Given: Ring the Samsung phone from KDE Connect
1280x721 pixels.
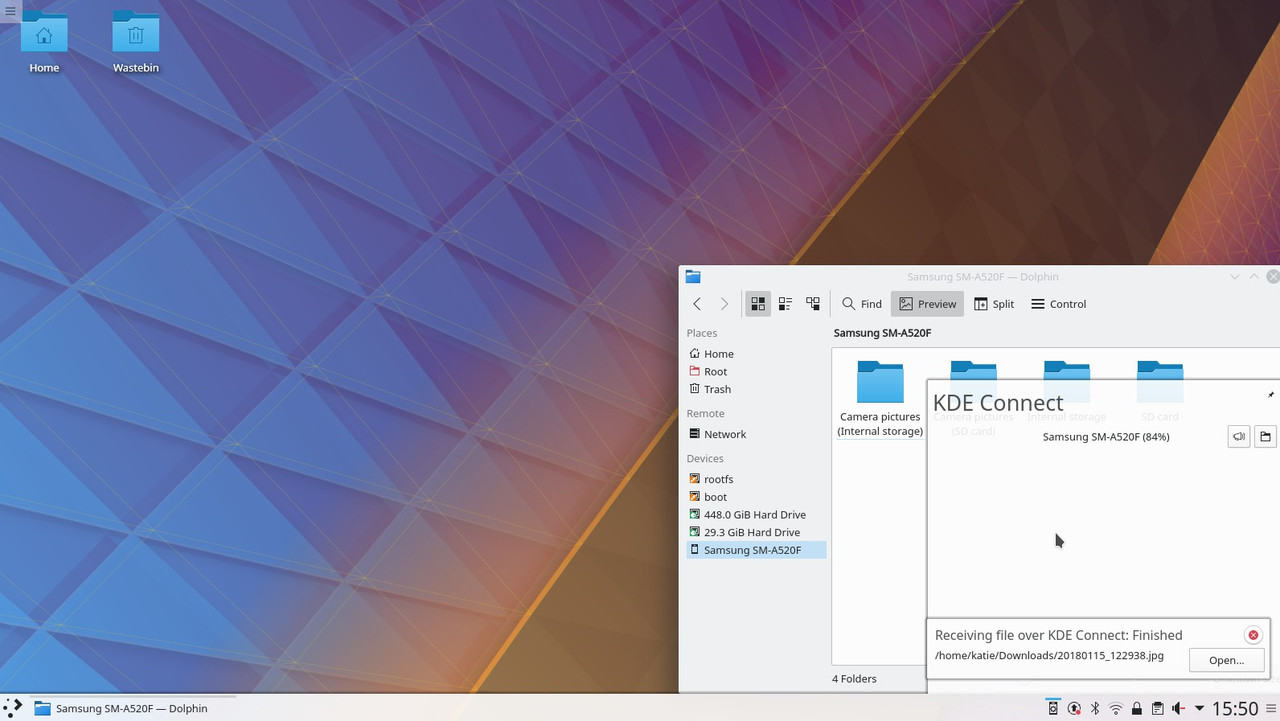Looking at the screenshot, I should pyautogui.click(x=1238, y=437).
